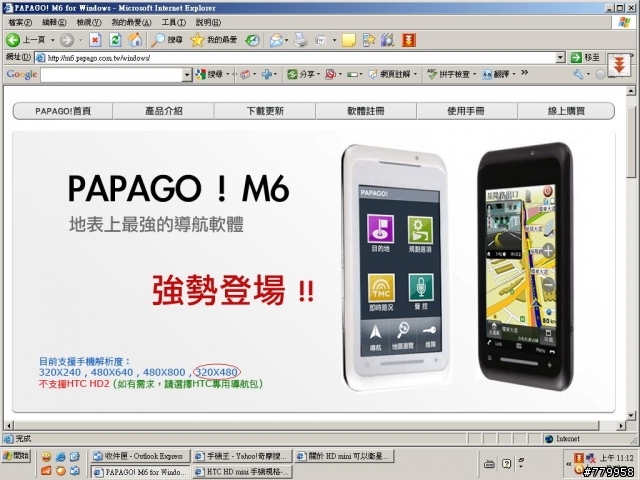640x480 pixels.
Task: Click the blue plus icon in Google Toolbar
Action: point(267,74)
